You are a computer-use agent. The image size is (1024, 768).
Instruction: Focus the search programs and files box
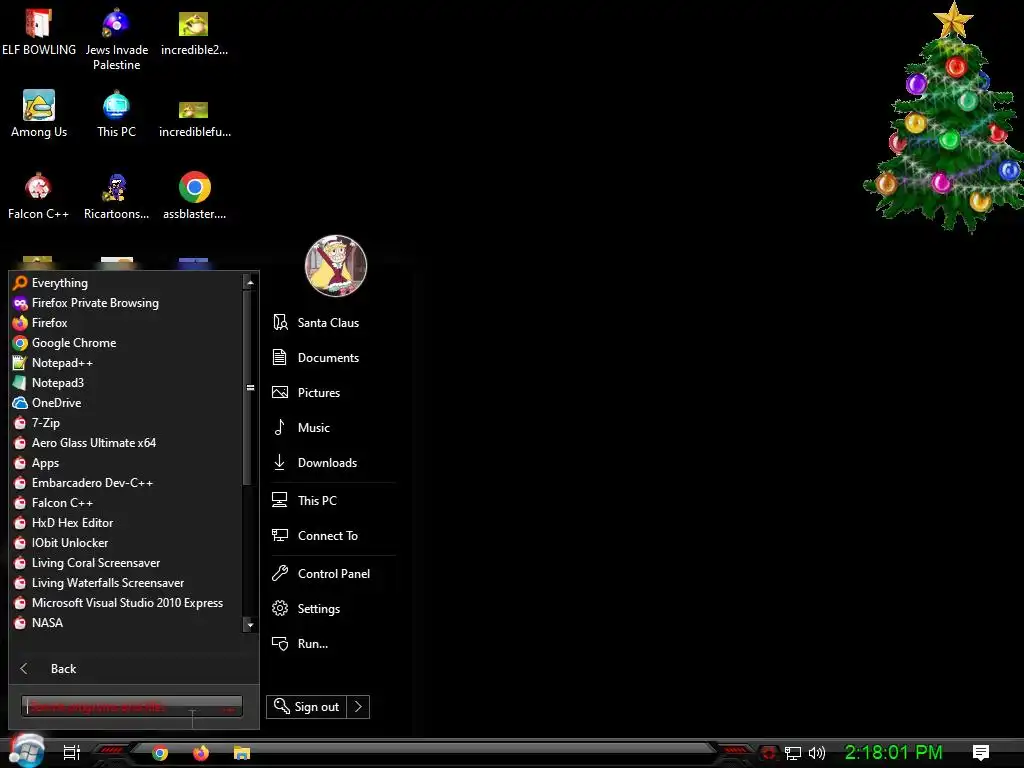[132, 707]
